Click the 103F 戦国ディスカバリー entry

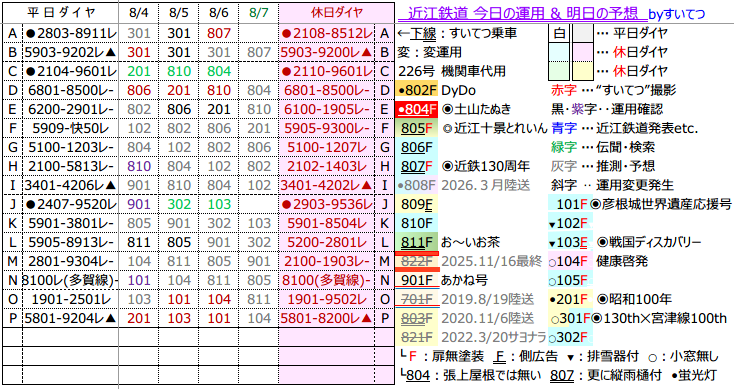pyautogui.click(x=625, y=242)
